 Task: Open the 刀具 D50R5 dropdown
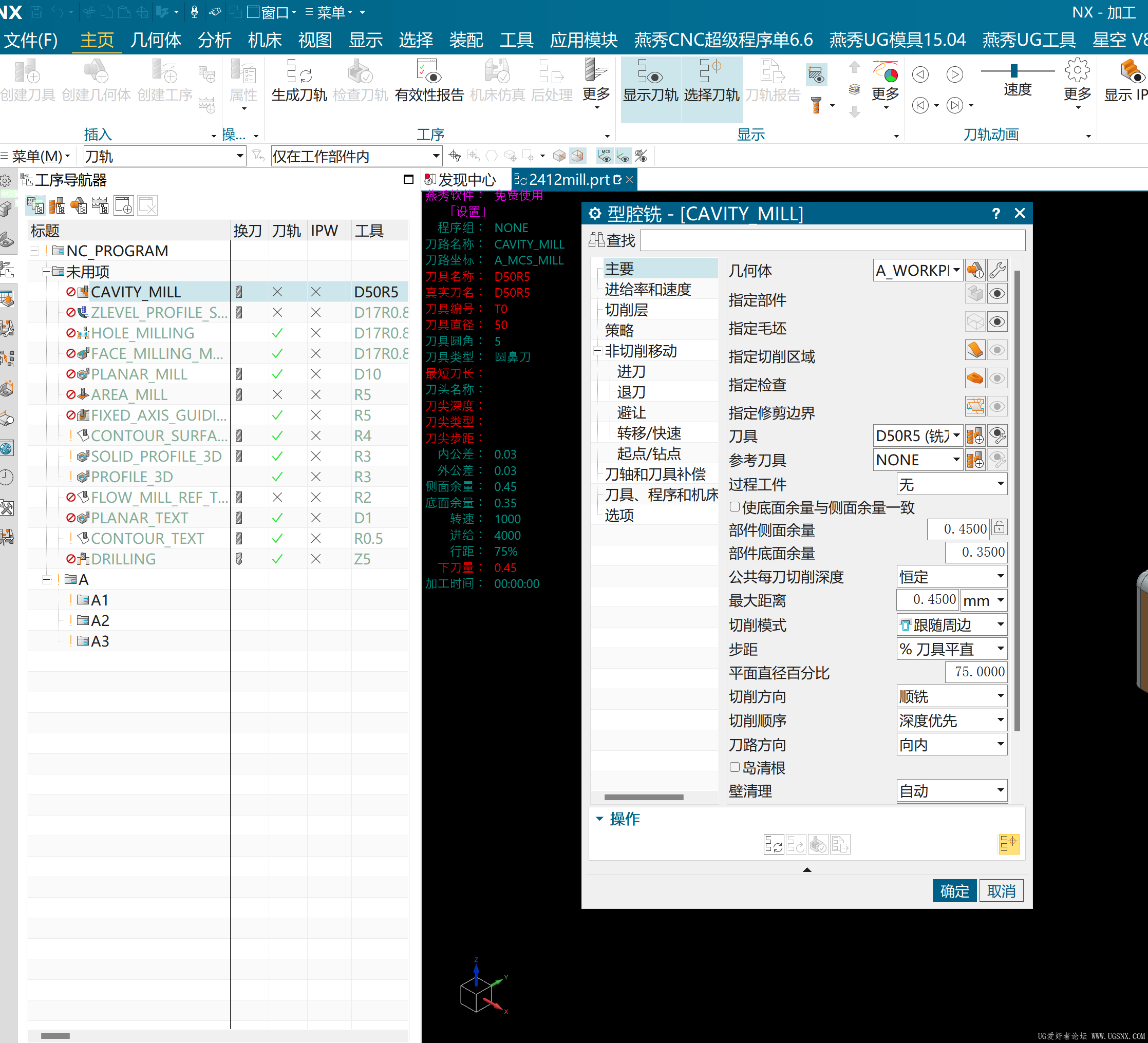pos(918,435)
